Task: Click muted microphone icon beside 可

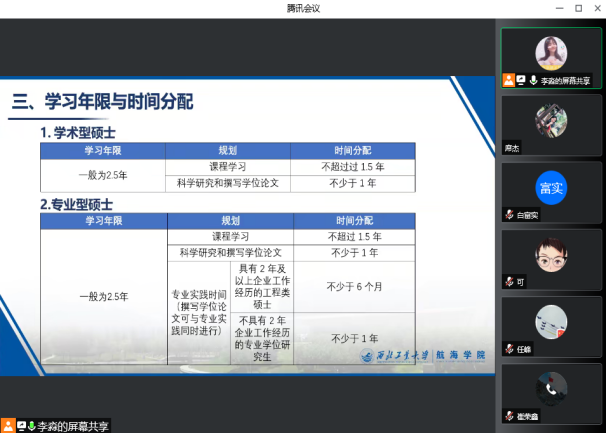Action: tap(509, 282)
